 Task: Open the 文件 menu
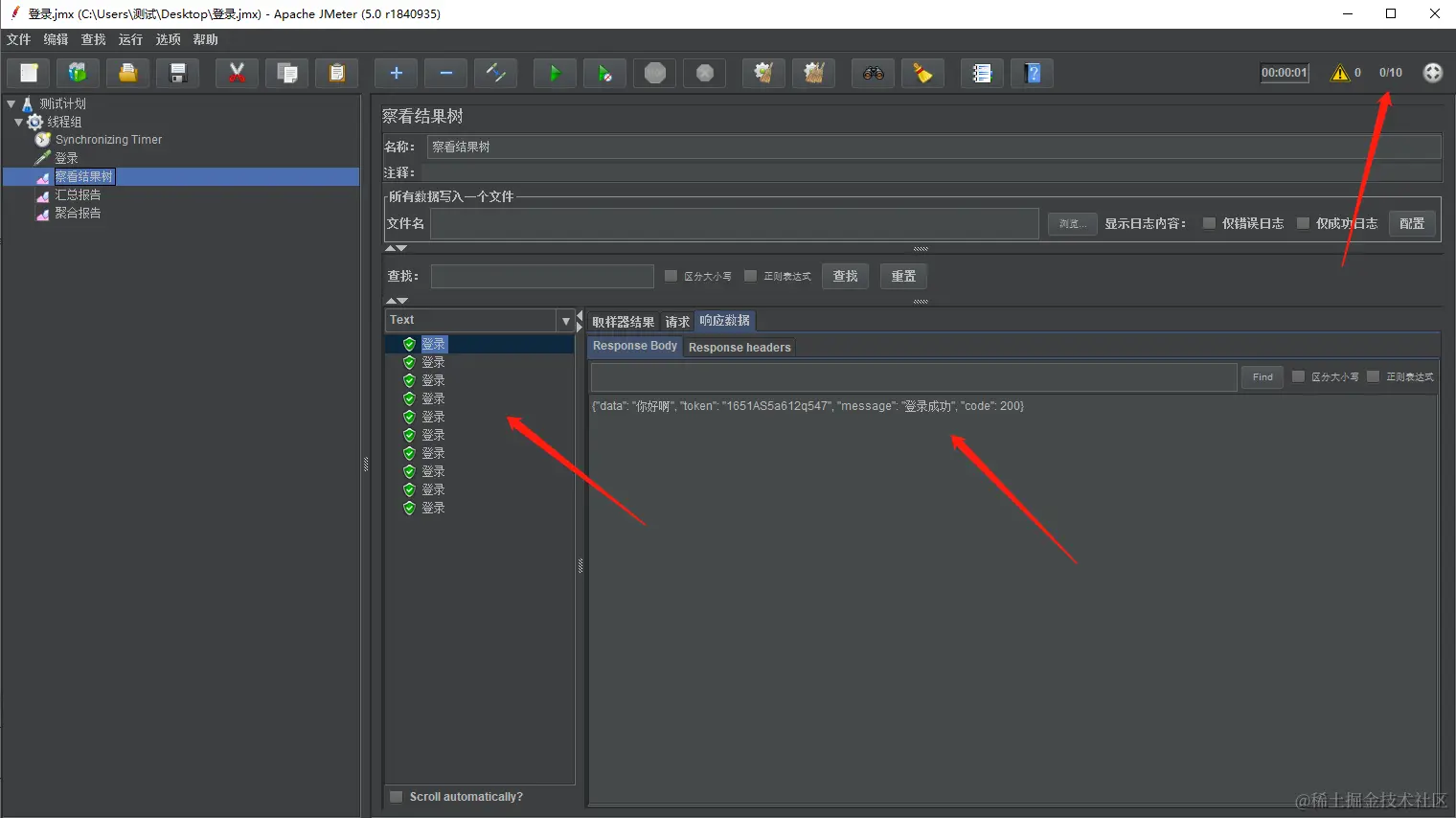point(19,39)
